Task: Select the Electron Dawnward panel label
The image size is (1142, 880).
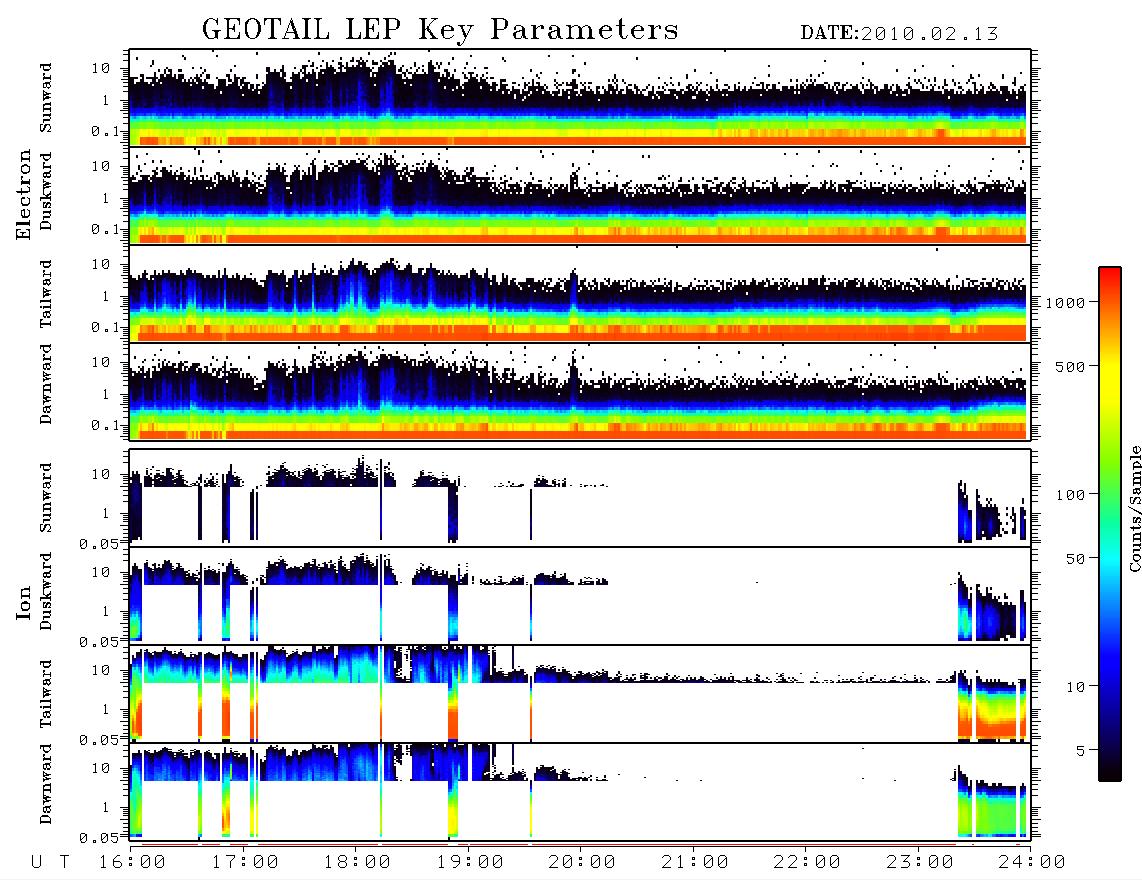Action: tap(46, 384)
